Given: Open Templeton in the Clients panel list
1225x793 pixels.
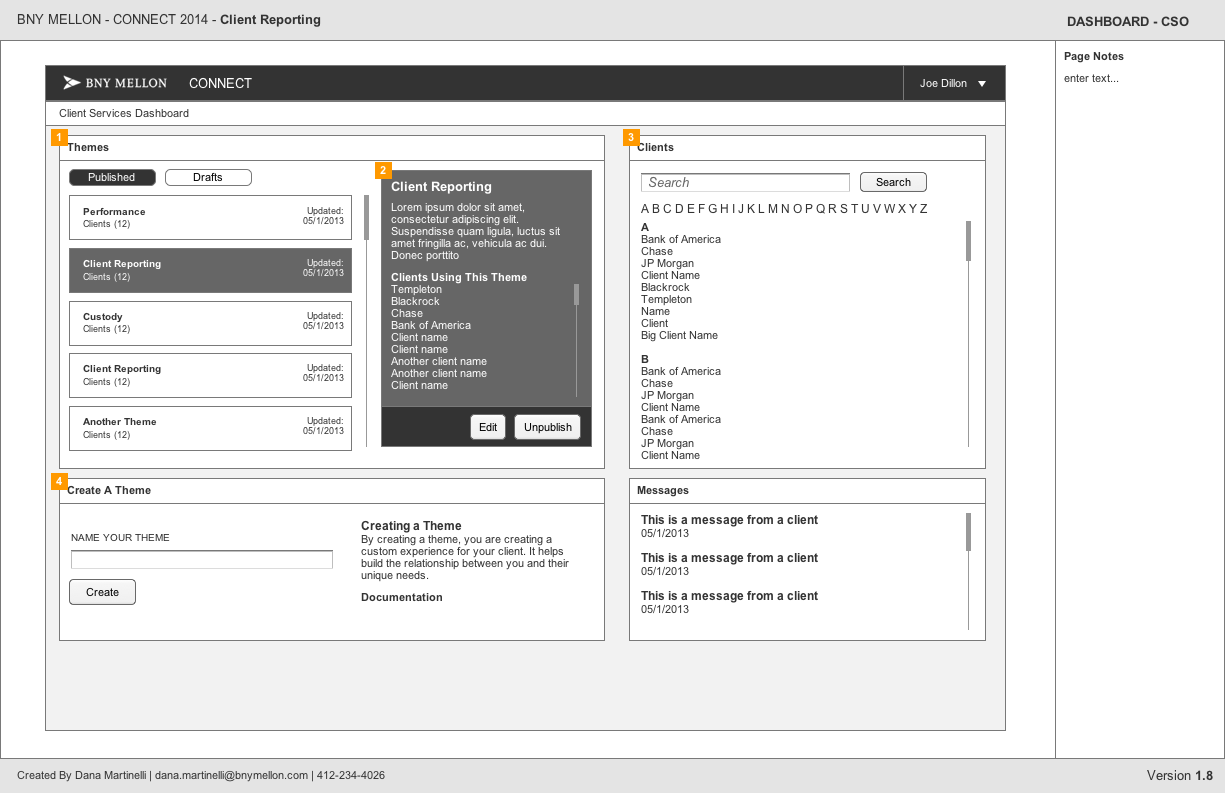Looking at the screenshot, I should pos(666,300).
